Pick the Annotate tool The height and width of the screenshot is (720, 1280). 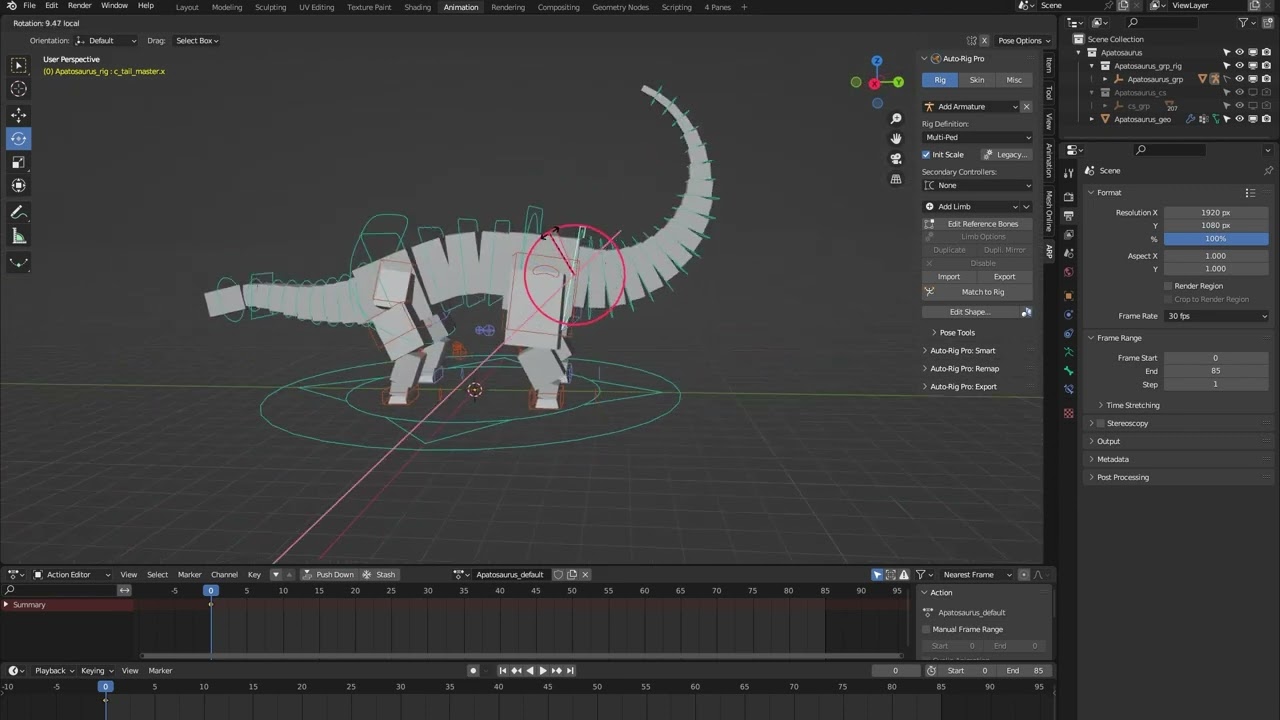click(18, 212)
